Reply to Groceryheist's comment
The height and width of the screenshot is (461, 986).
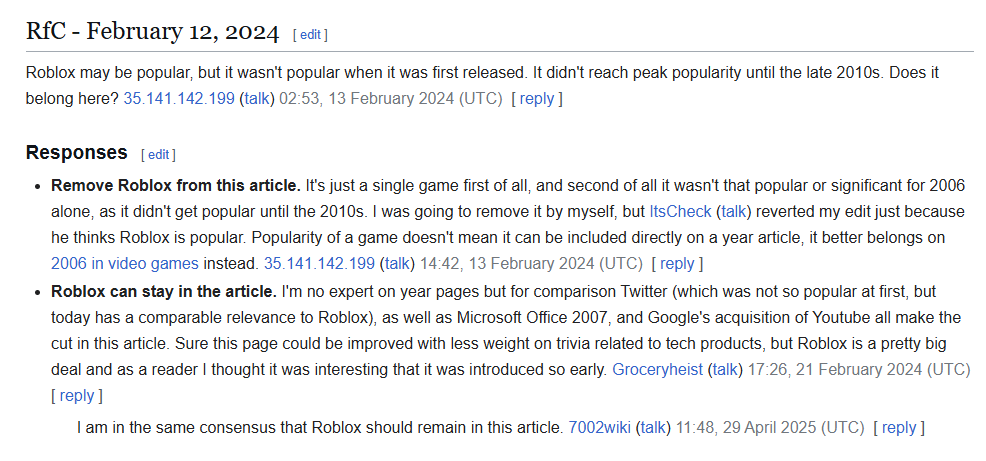point(76,395)
